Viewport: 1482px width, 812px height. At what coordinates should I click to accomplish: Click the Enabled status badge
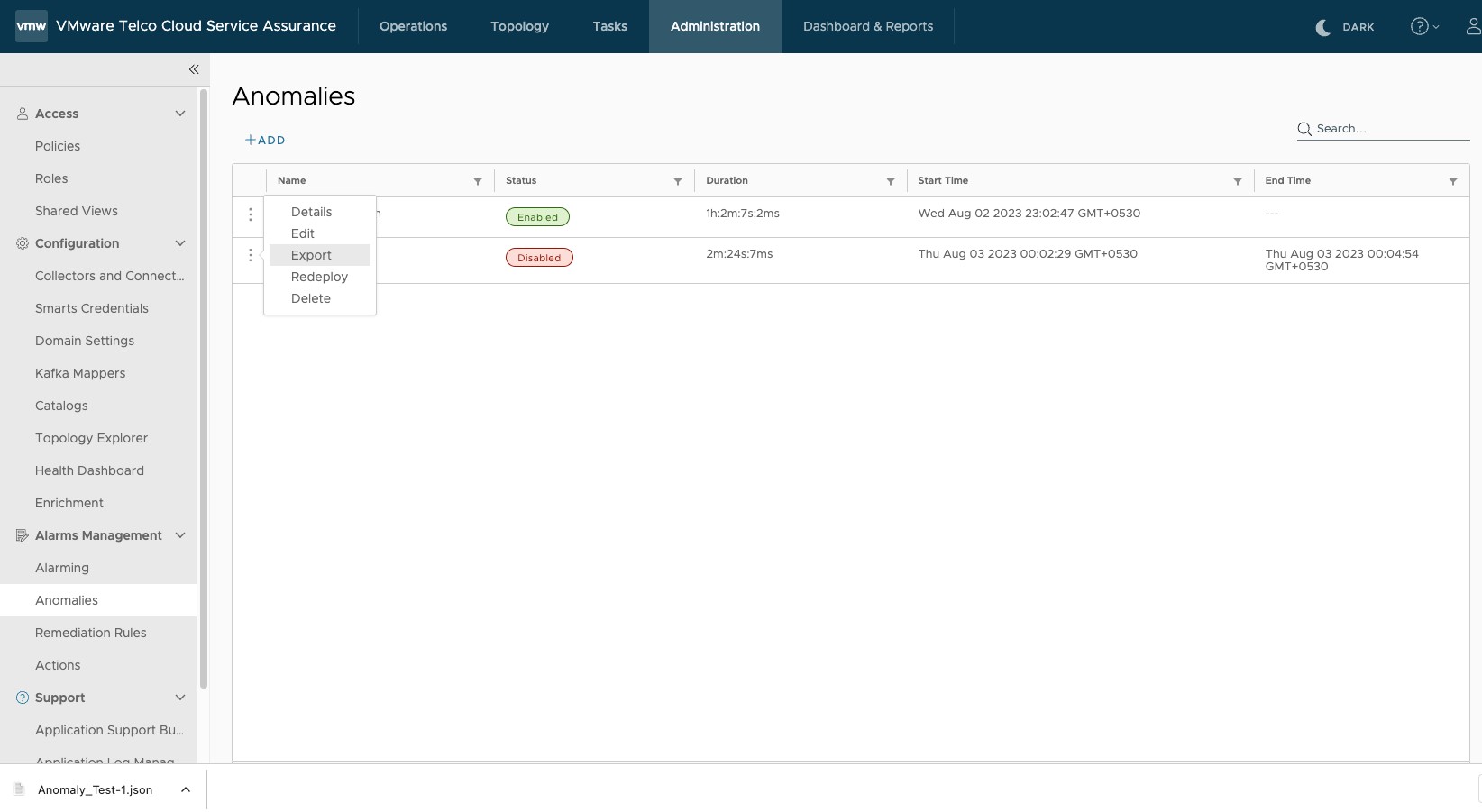(x=537, y=217)
